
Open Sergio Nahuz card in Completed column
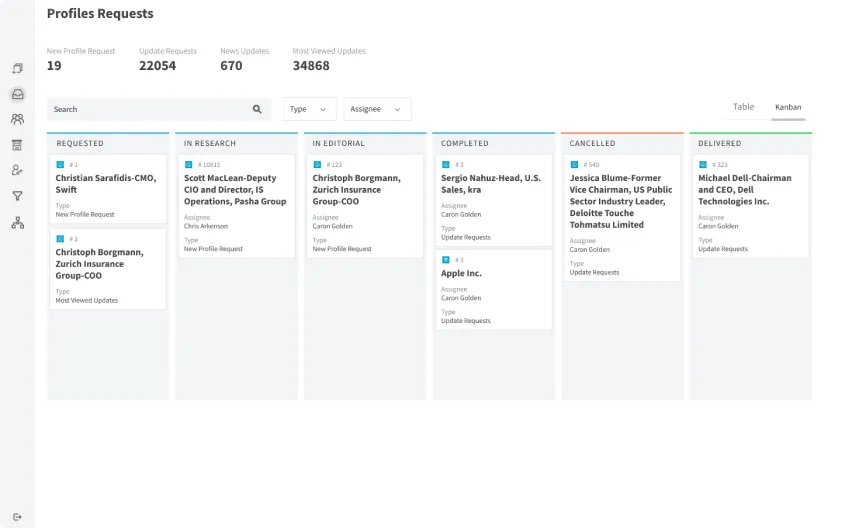(493, 184)
